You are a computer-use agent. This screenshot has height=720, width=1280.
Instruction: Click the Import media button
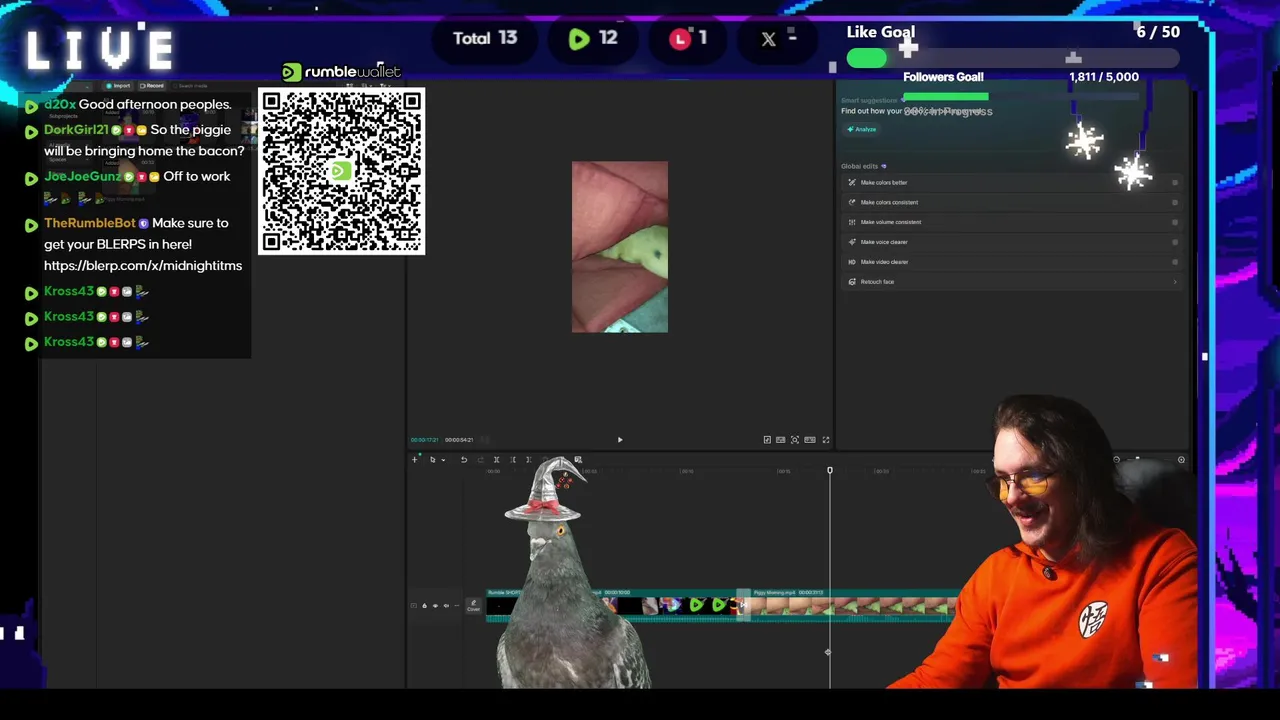coord(117,86)
